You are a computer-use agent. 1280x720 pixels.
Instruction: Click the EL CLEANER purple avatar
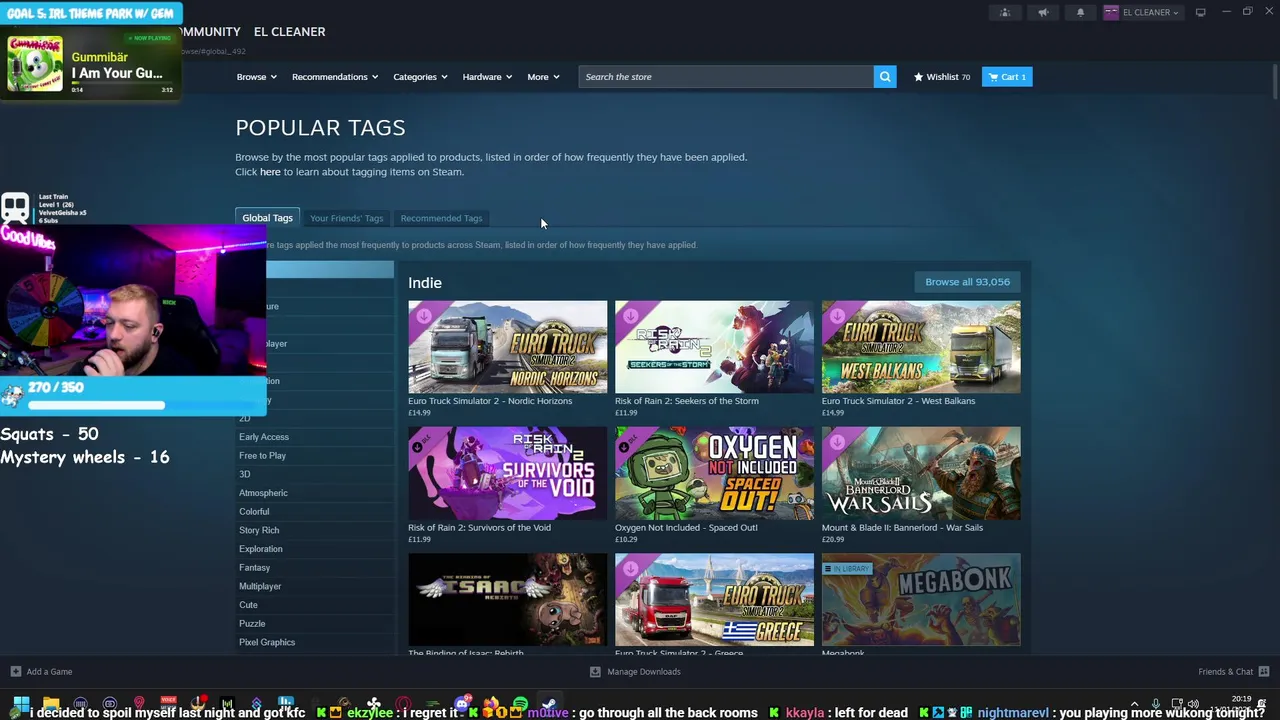pyautogui.click(x=1111, y=13)
